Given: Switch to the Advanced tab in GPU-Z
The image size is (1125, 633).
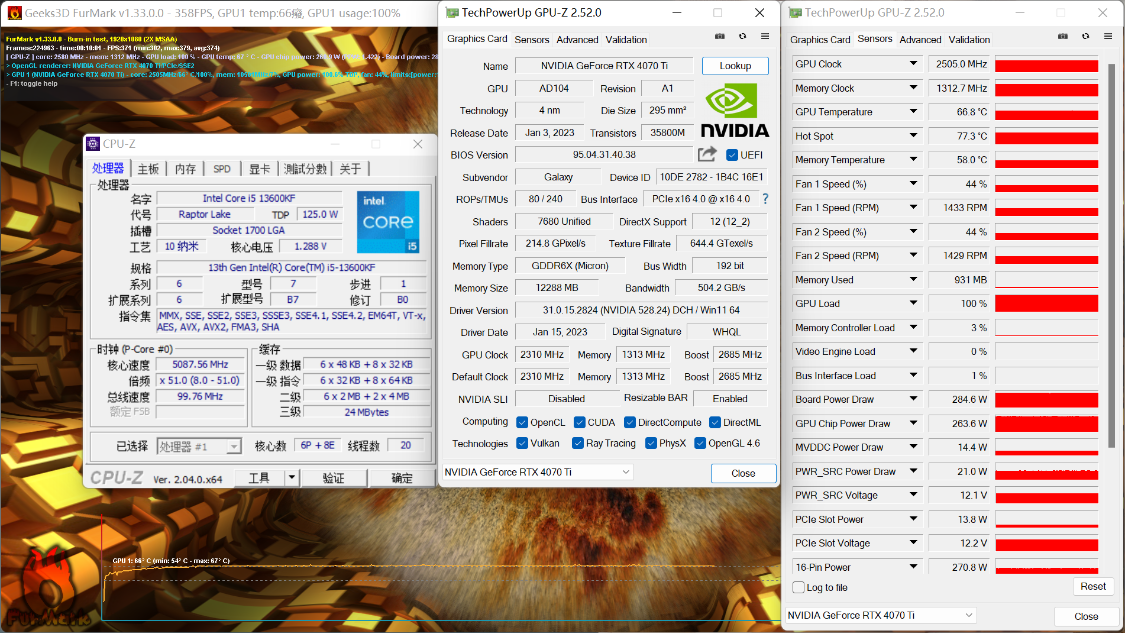Looking at the screenshot, I should point(577,39).
